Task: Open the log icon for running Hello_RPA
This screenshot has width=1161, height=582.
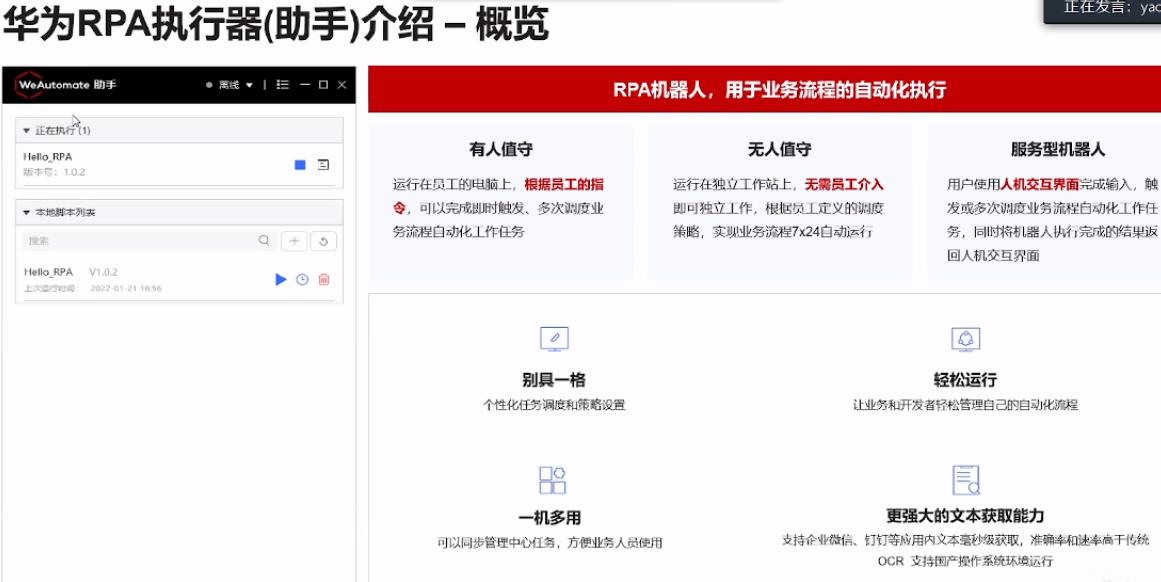Action: (323, 165)
